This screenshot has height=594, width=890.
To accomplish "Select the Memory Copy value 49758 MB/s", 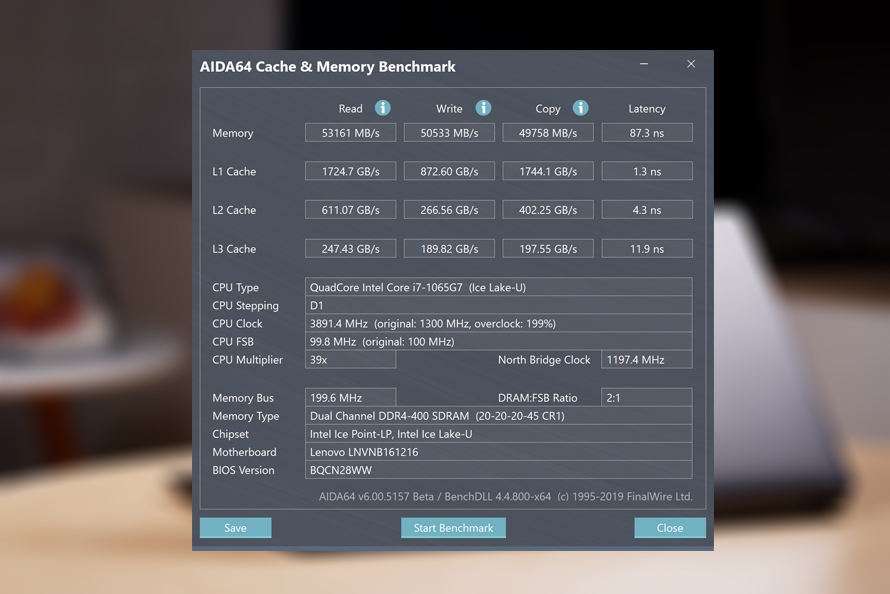I will tap(548, 133).
